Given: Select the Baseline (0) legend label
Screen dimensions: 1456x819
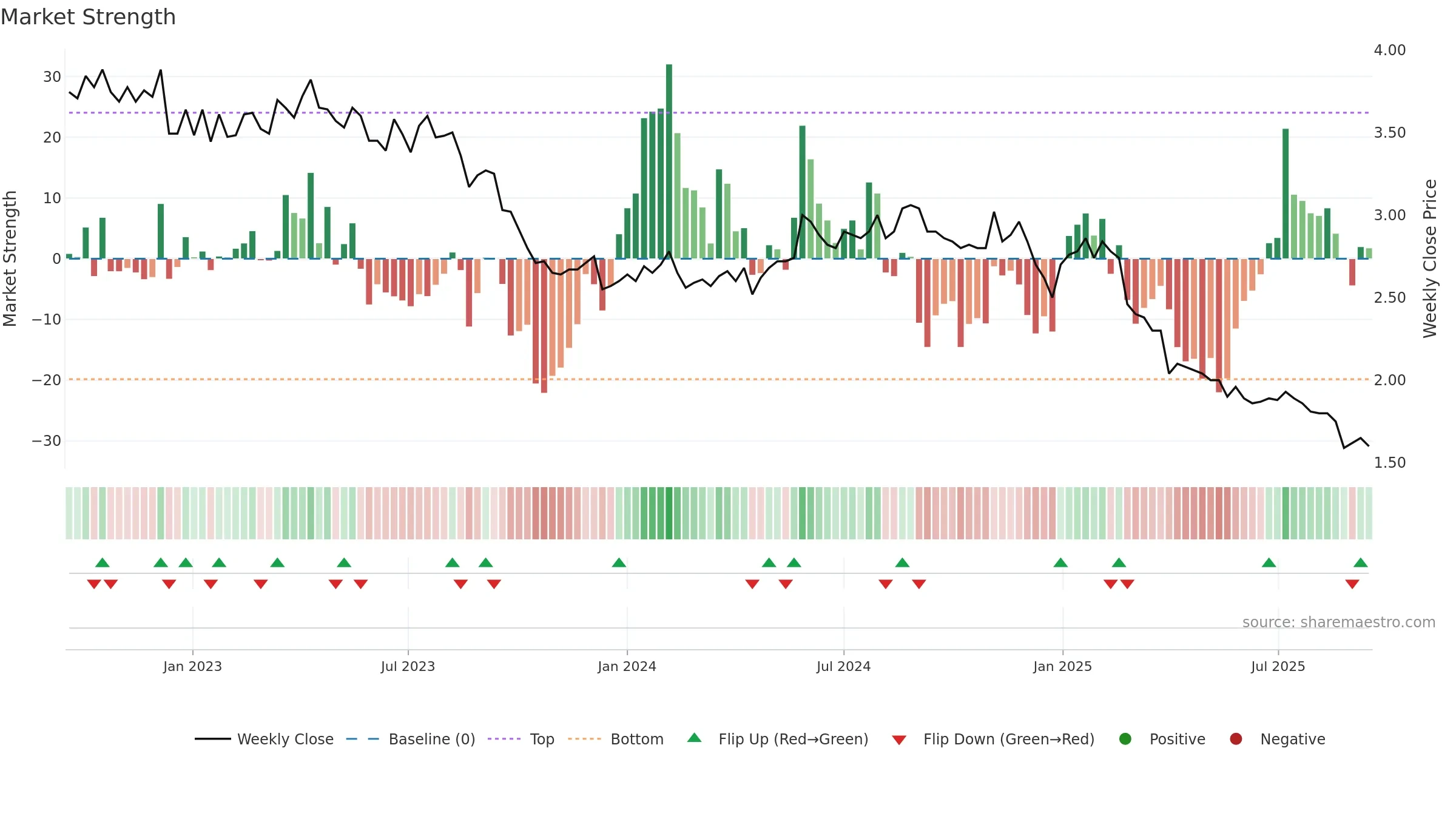Looking at the screenshot, I should click(x=432, y=739).
